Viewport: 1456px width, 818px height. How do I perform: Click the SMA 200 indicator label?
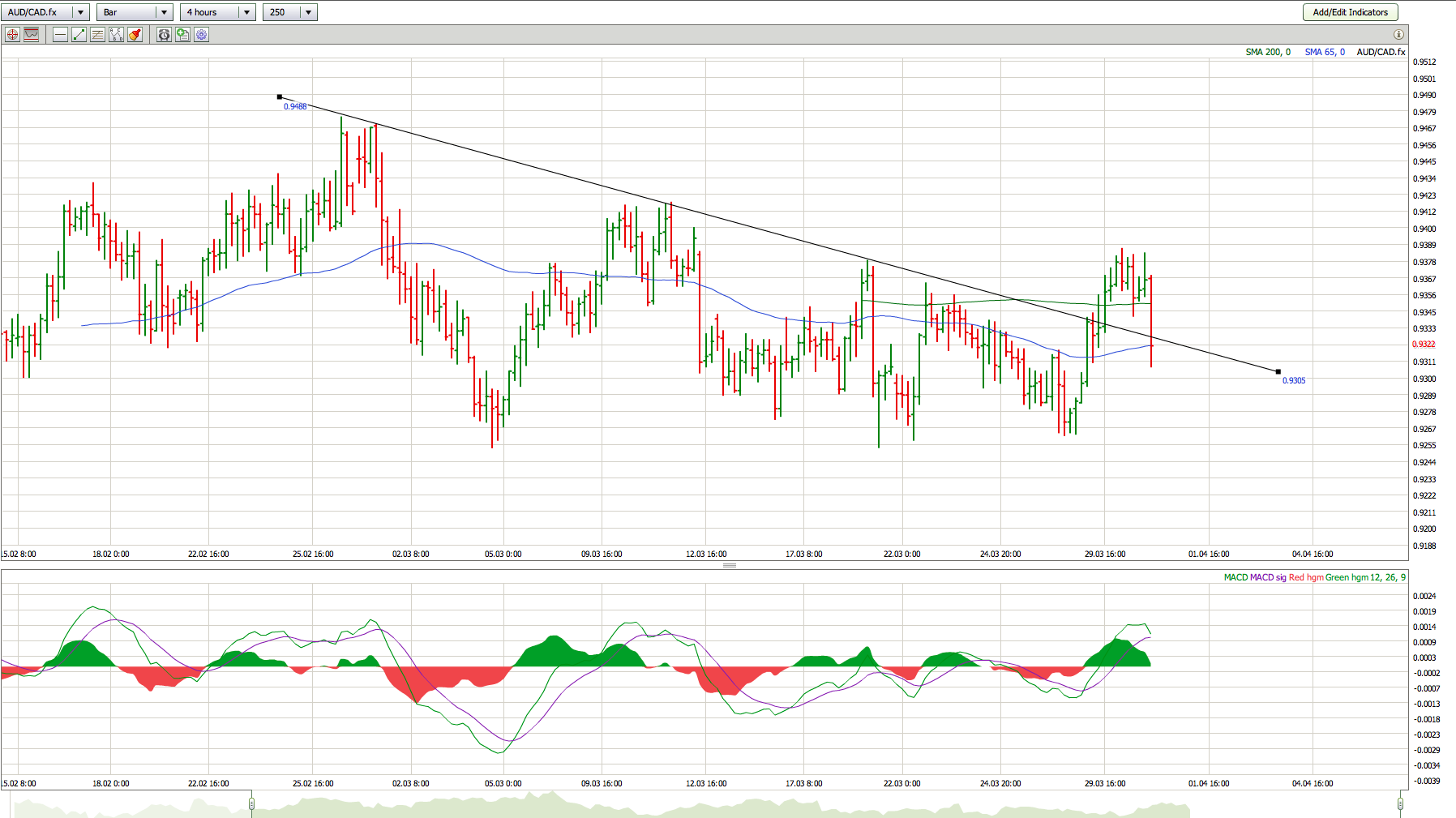tap(1268, 52)
